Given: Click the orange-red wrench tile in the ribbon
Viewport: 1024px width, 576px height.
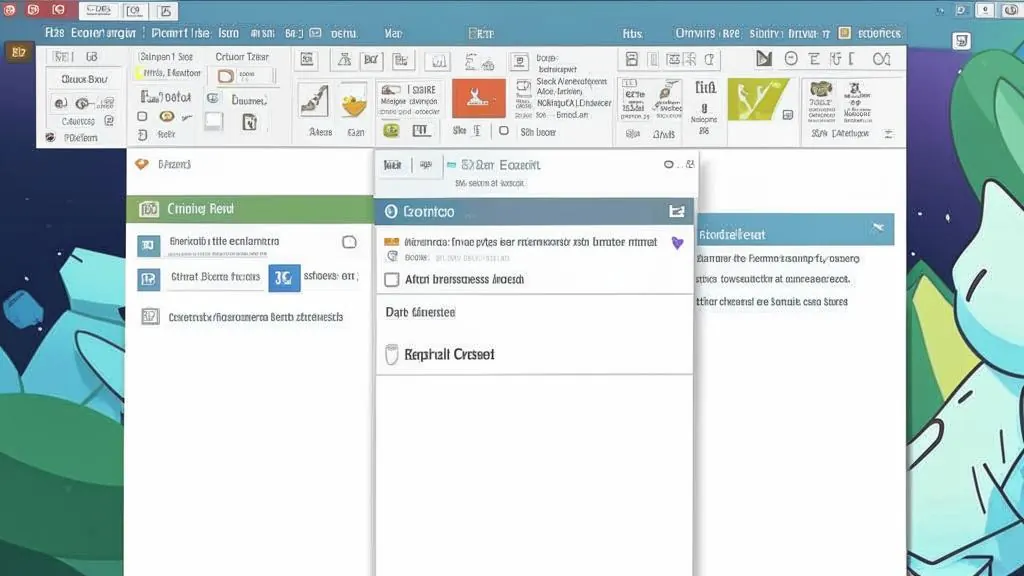Looking at the screenshot, I should click(x=478, y=98).
